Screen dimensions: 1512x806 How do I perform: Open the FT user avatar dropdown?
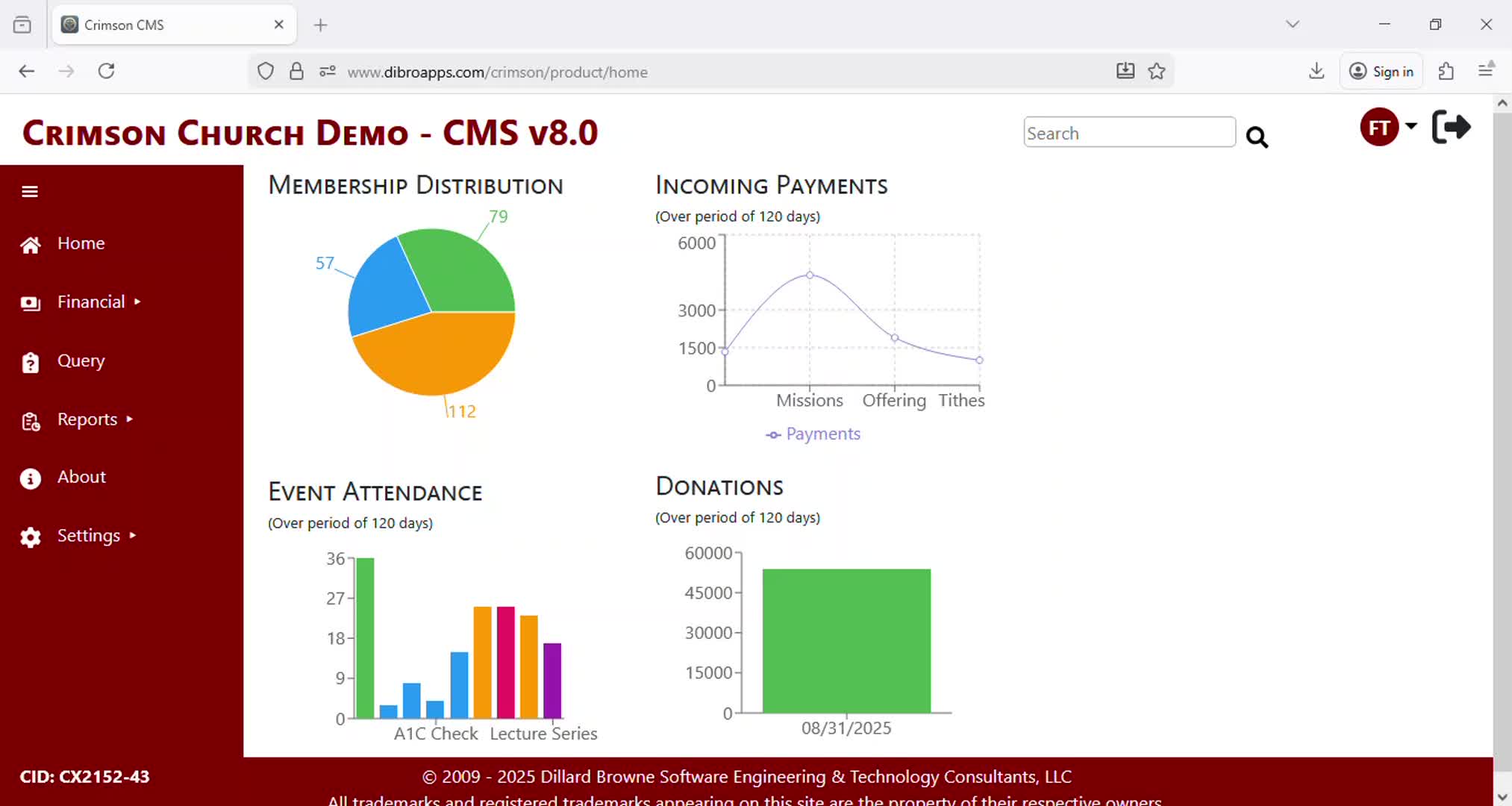click(x=1388, y=127)
